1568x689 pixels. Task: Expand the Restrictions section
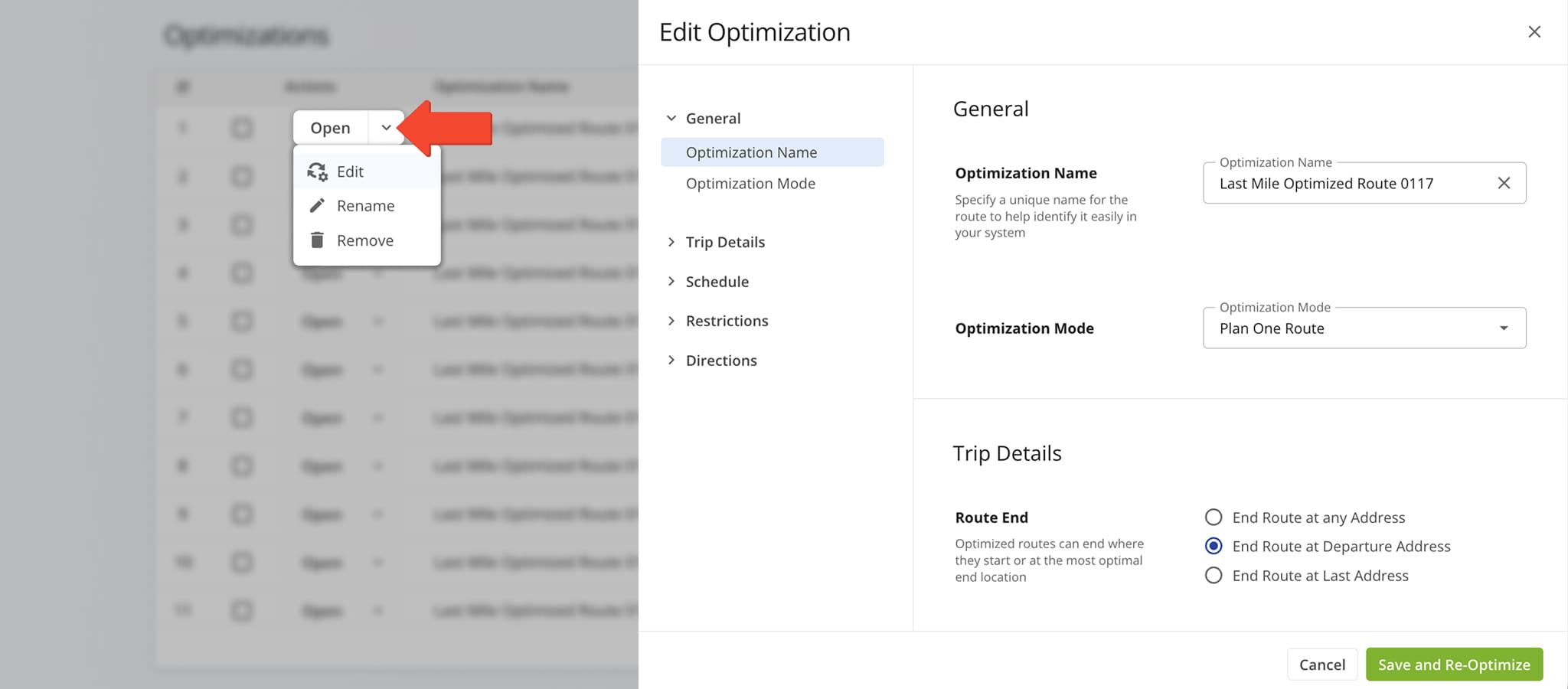(x=671, y=321)
